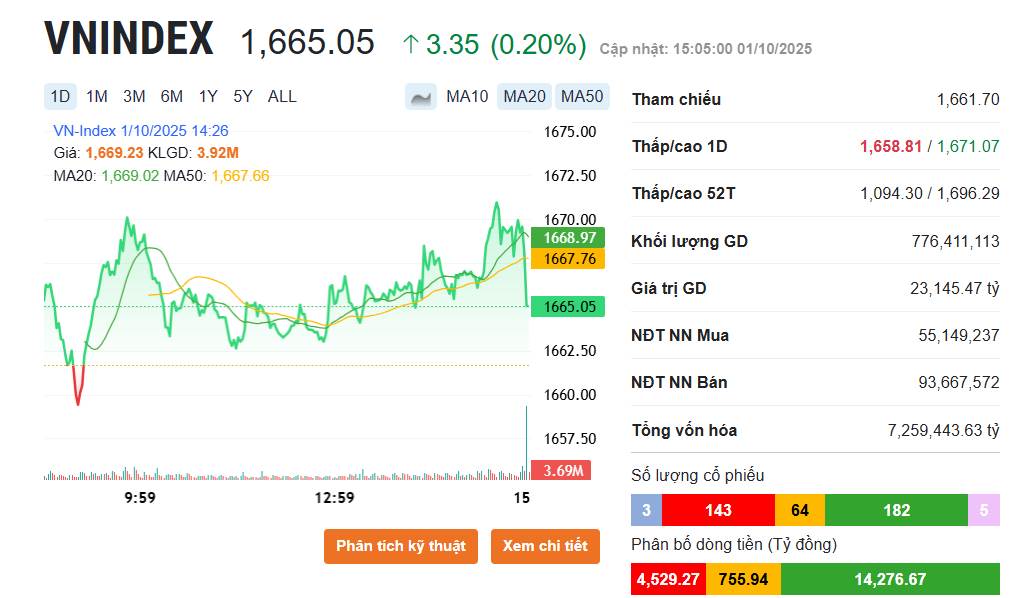Click the index value 1,665.05 in header

[x=307, y=42]
